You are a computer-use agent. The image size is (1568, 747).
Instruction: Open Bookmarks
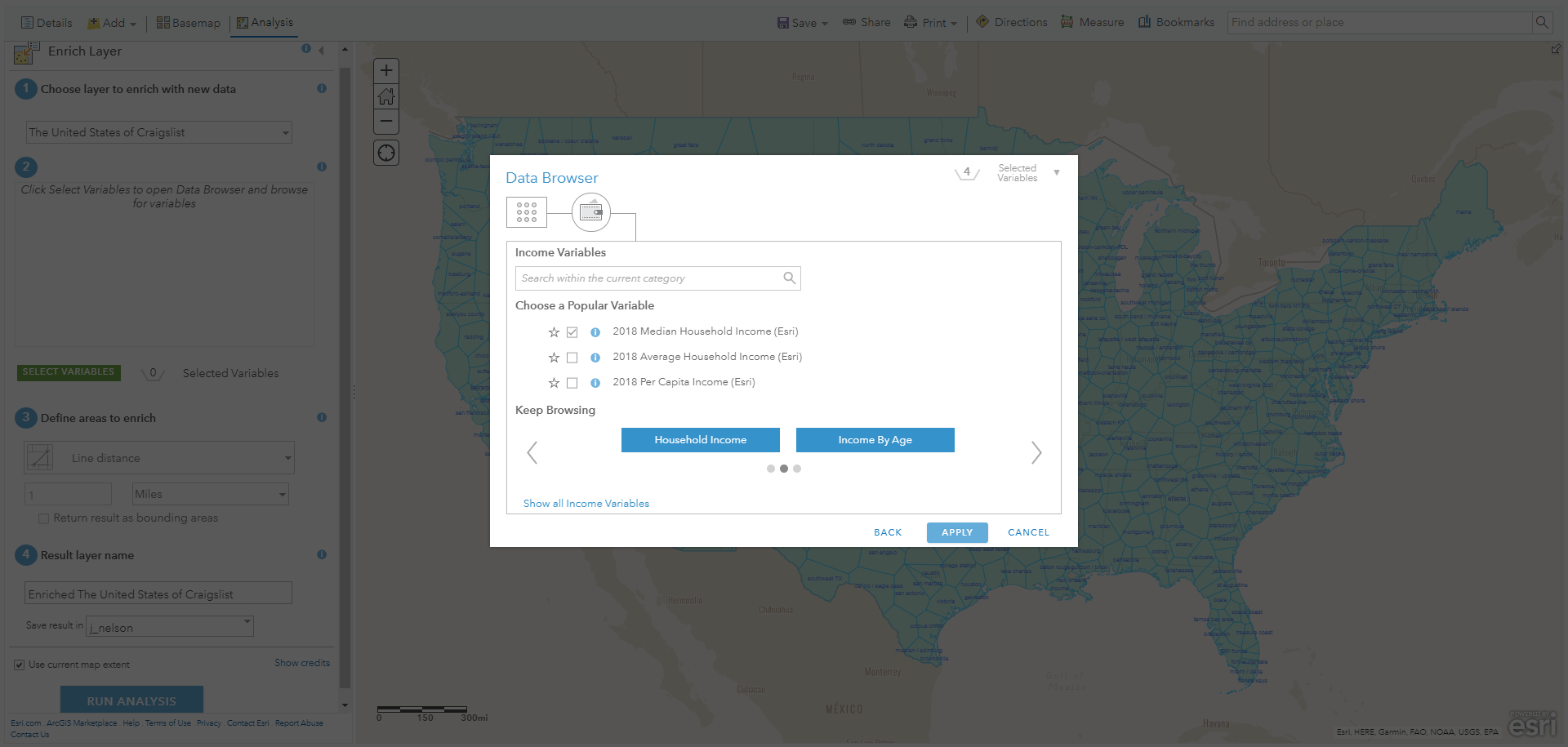click(1176, 22)
